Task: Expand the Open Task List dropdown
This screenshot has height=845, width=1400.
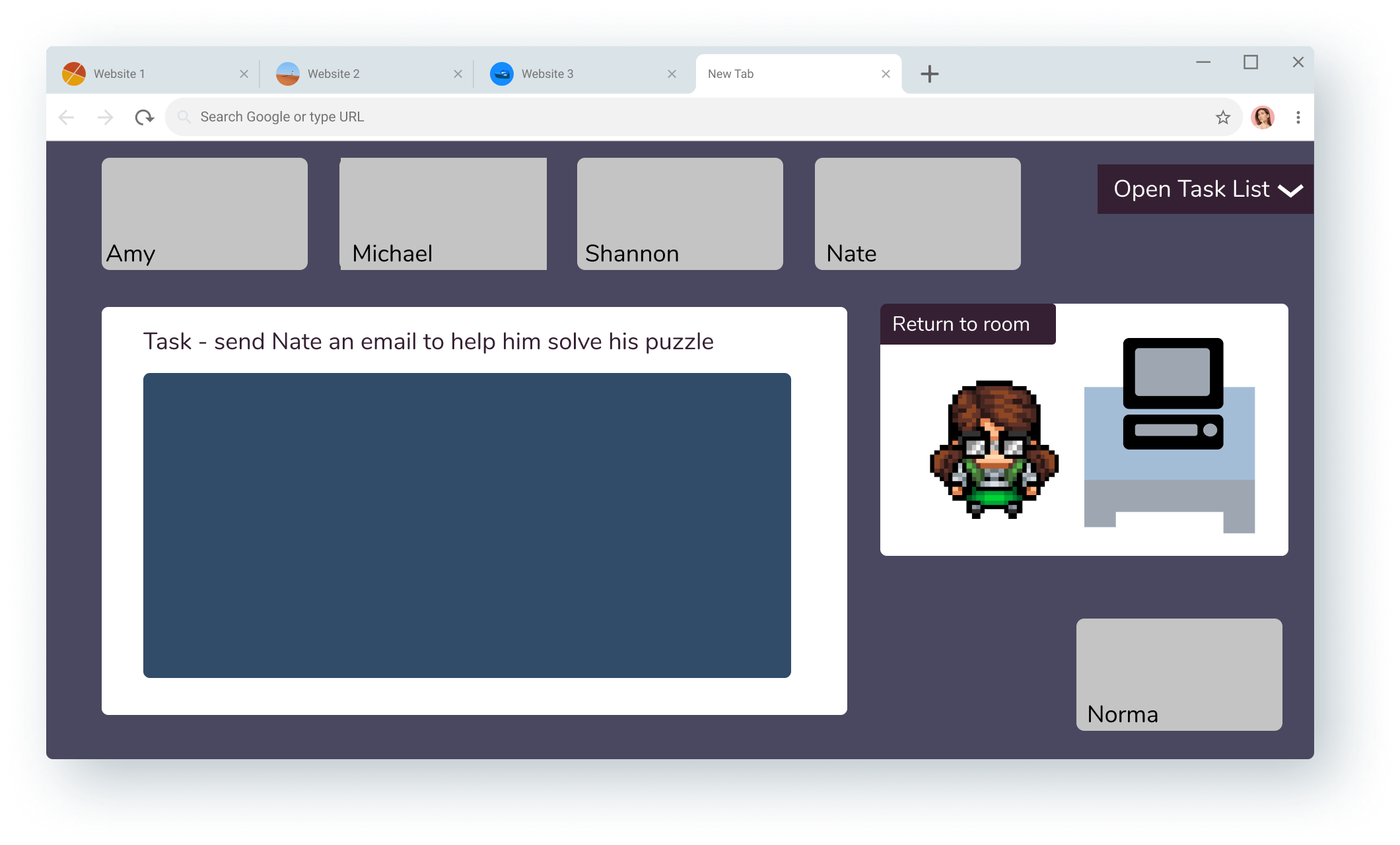Action: pyautogui.click(x=1205, y=189)
